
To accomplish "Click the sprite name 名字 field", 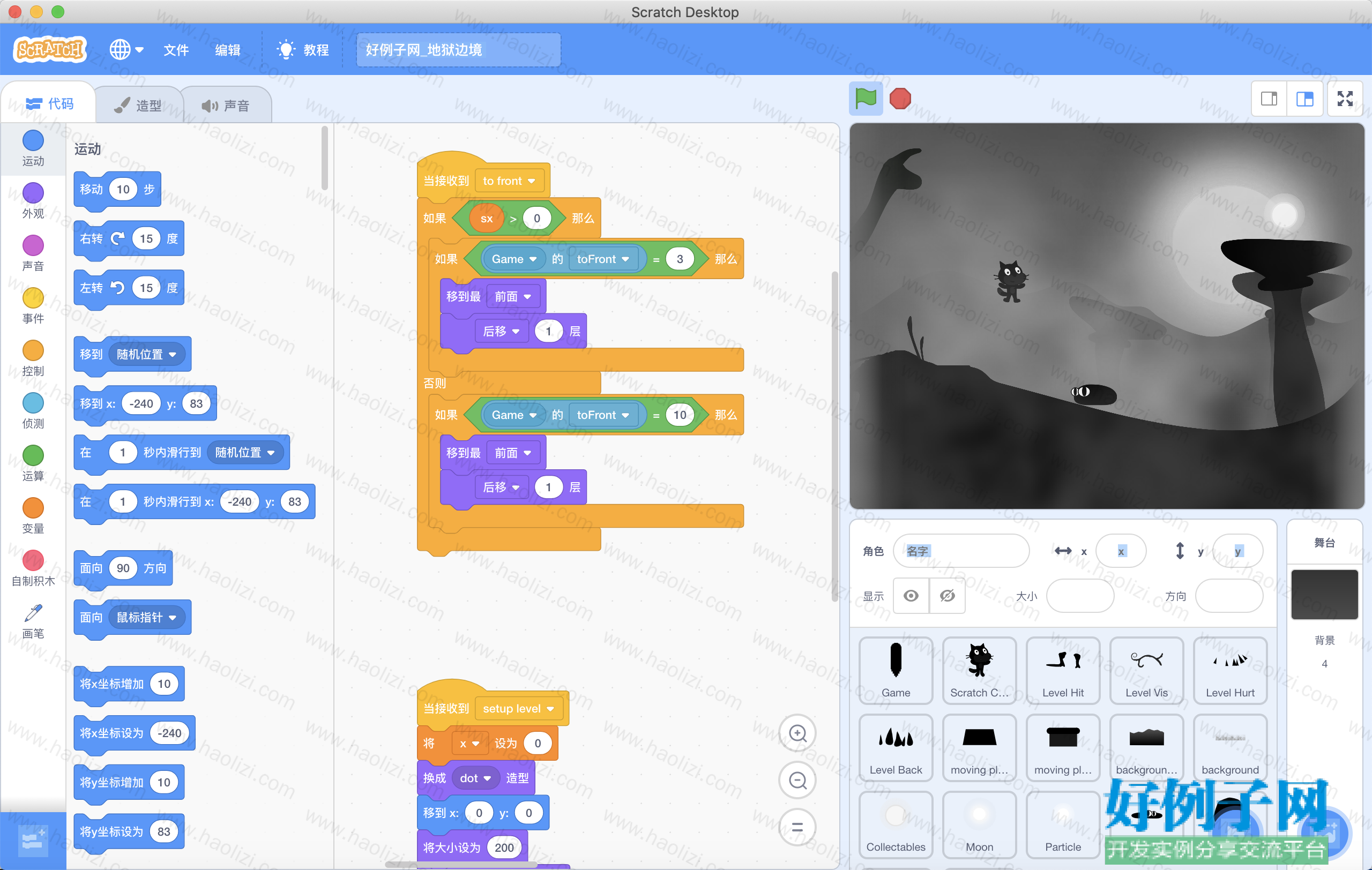I will [x=961, y=551].
